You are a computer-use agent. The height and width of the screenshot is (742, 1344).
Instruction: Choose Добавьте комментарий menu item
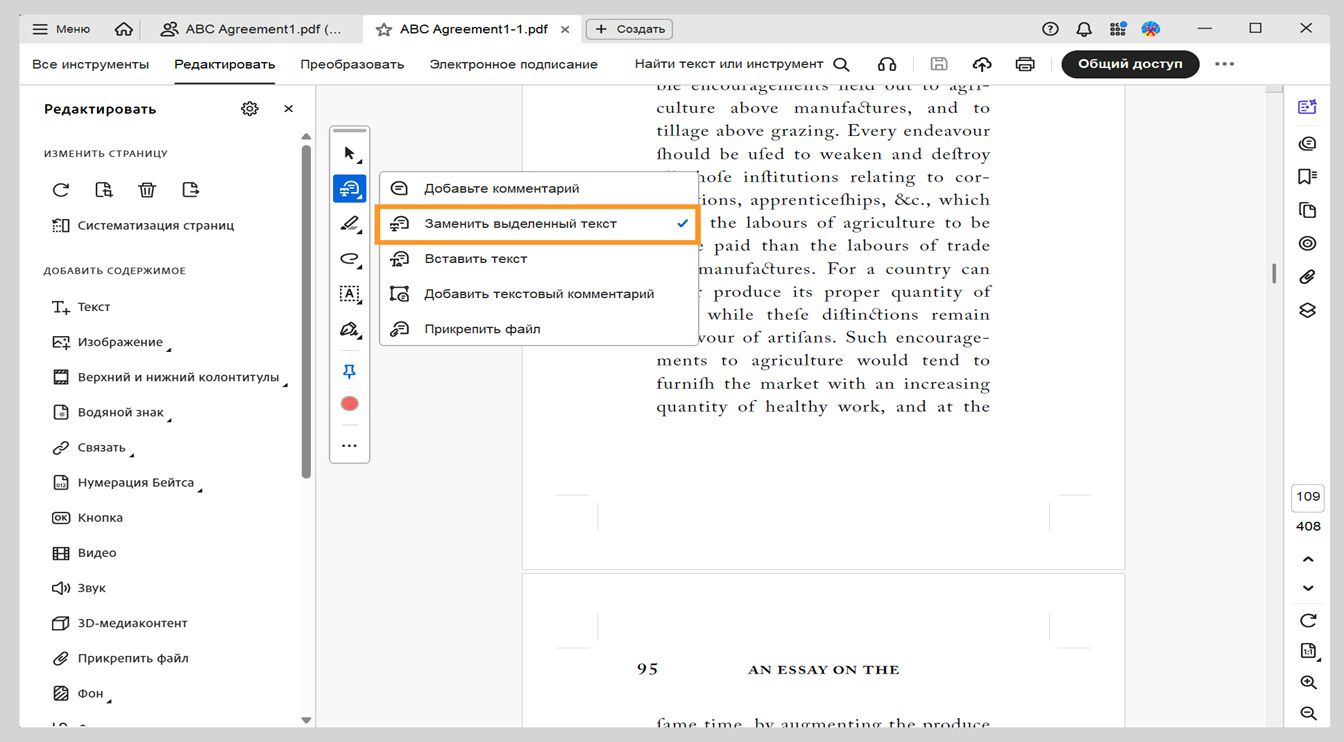pos(538,188)
